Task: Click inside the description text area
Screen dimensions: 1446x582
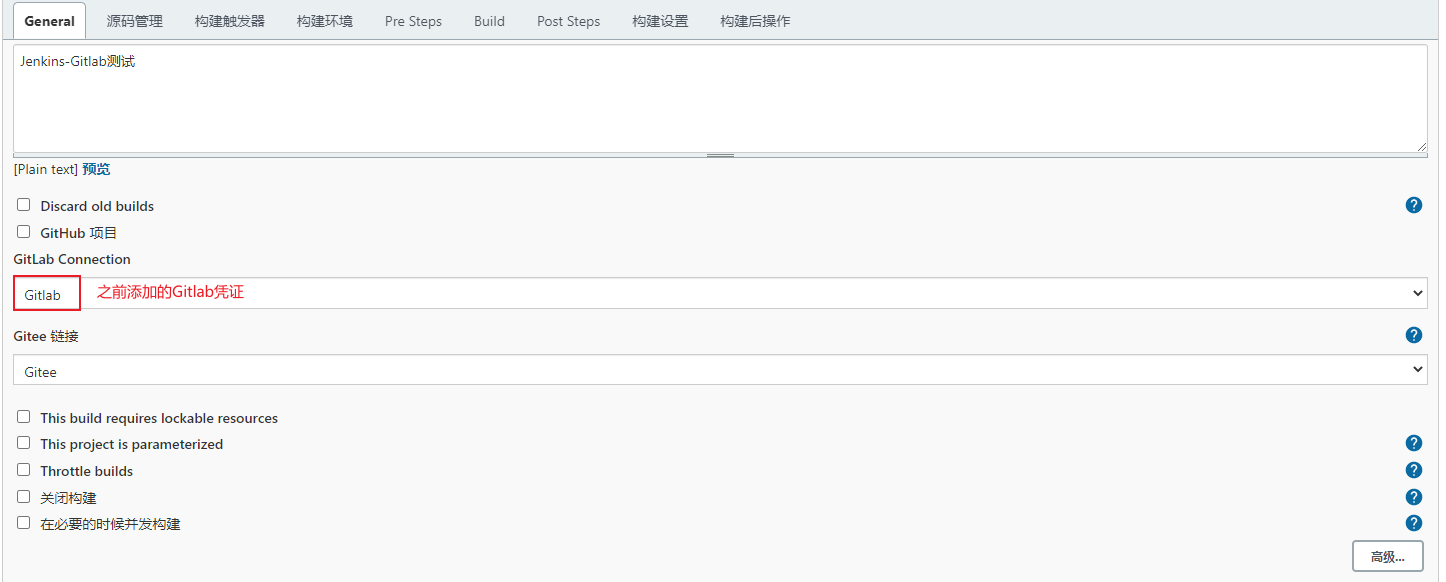Action: tap(720, 98)
